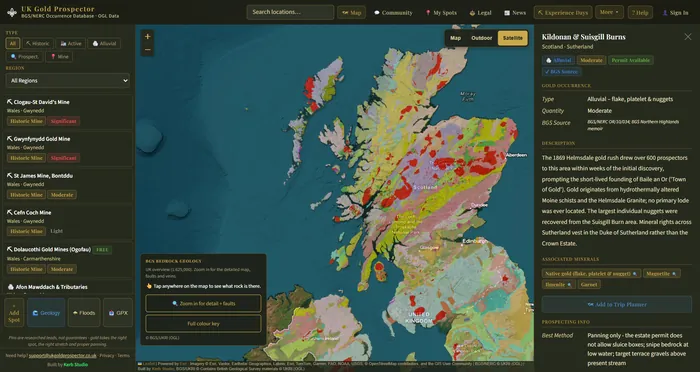The height and width of the screenshot is (372, 700).
Task: Switch basemap to Map
Action: click(455, 38)
